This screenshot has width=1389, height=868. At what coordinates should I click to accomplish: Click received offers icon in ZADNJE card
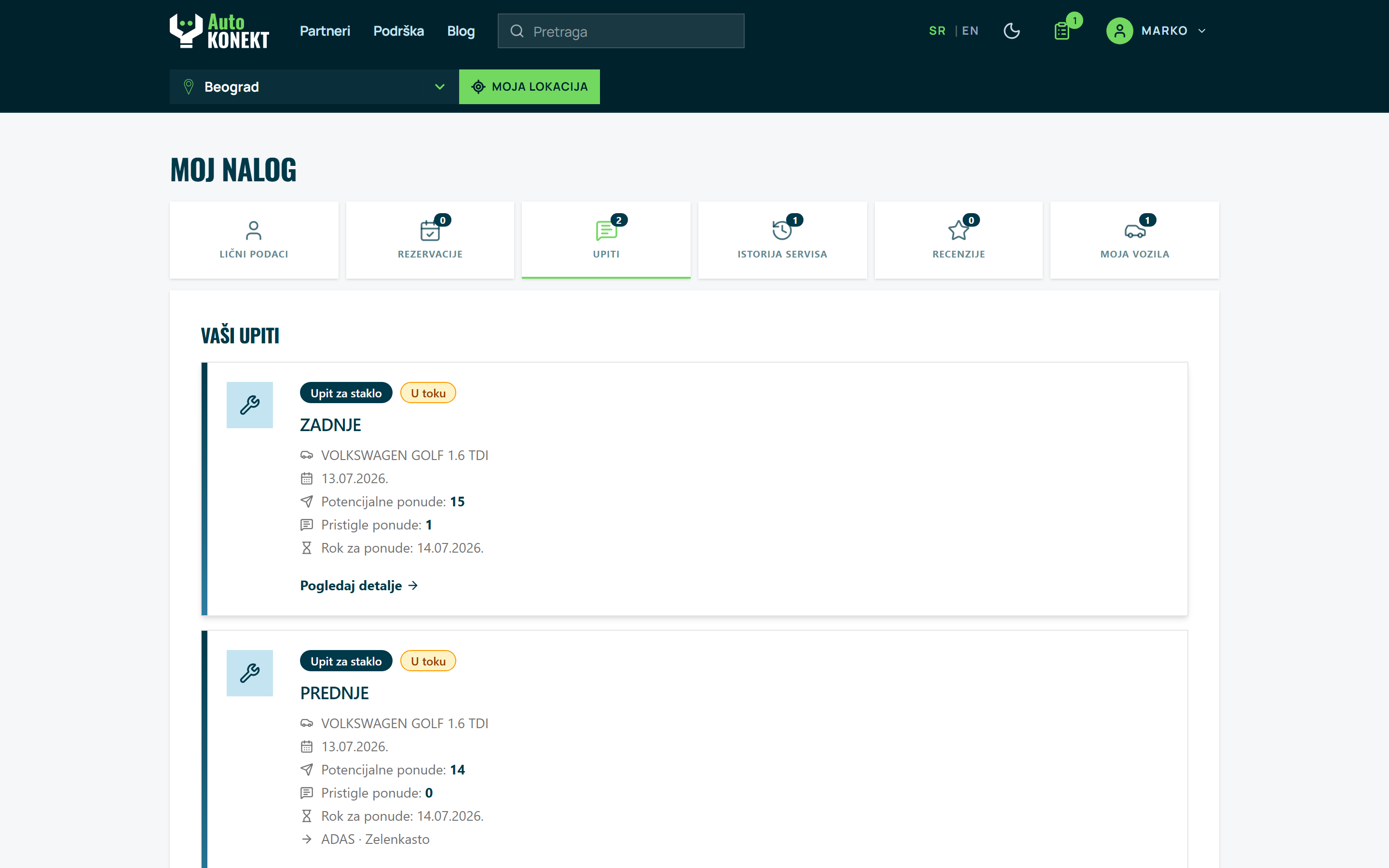pyautogui.click(x=307, y=525)
